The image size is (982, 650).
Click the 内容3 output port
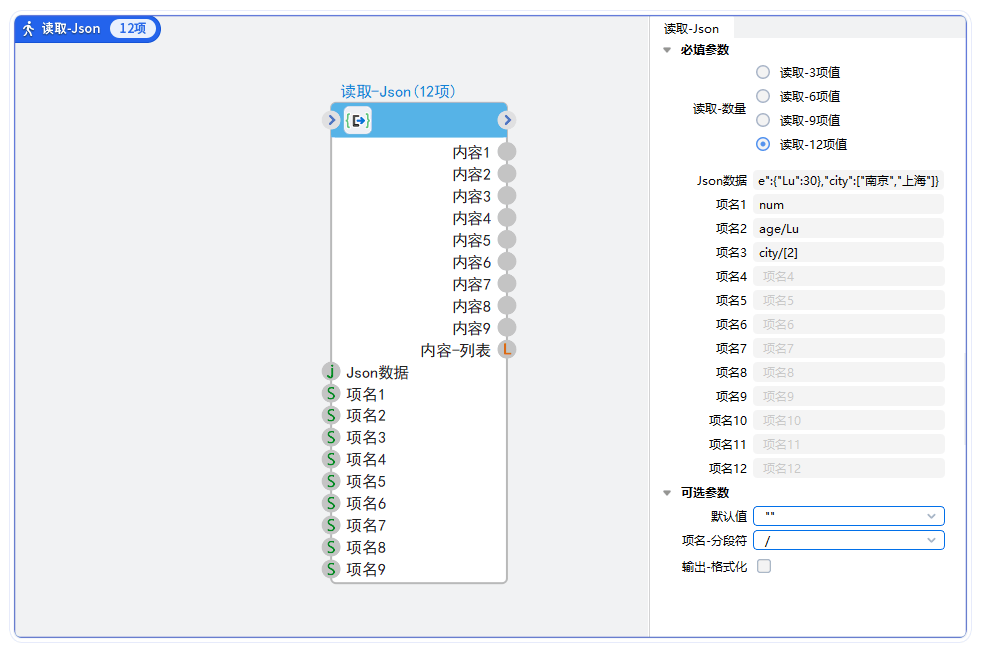[x=507, y=196]
